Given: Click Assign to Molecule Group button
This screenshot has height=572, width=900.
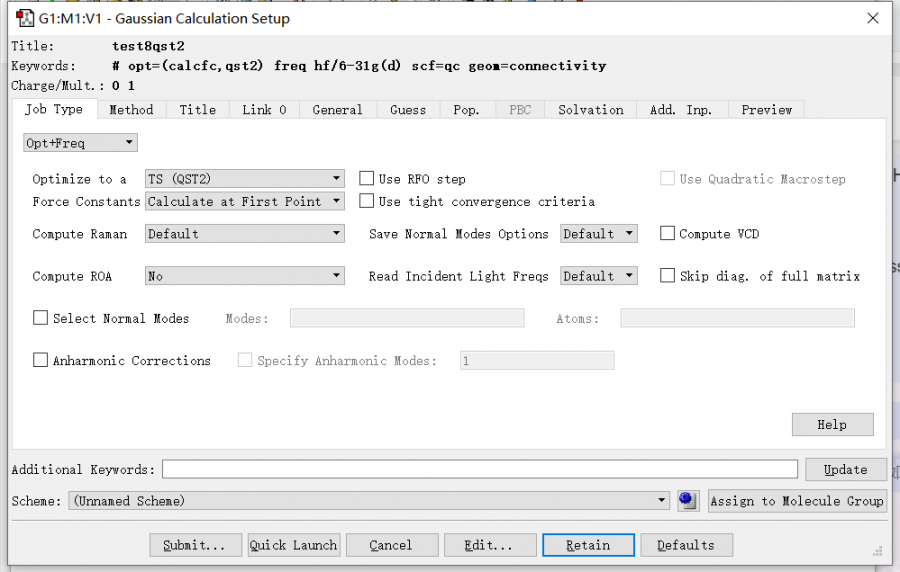Looking at the screenshot, I should tap(797, 501).
